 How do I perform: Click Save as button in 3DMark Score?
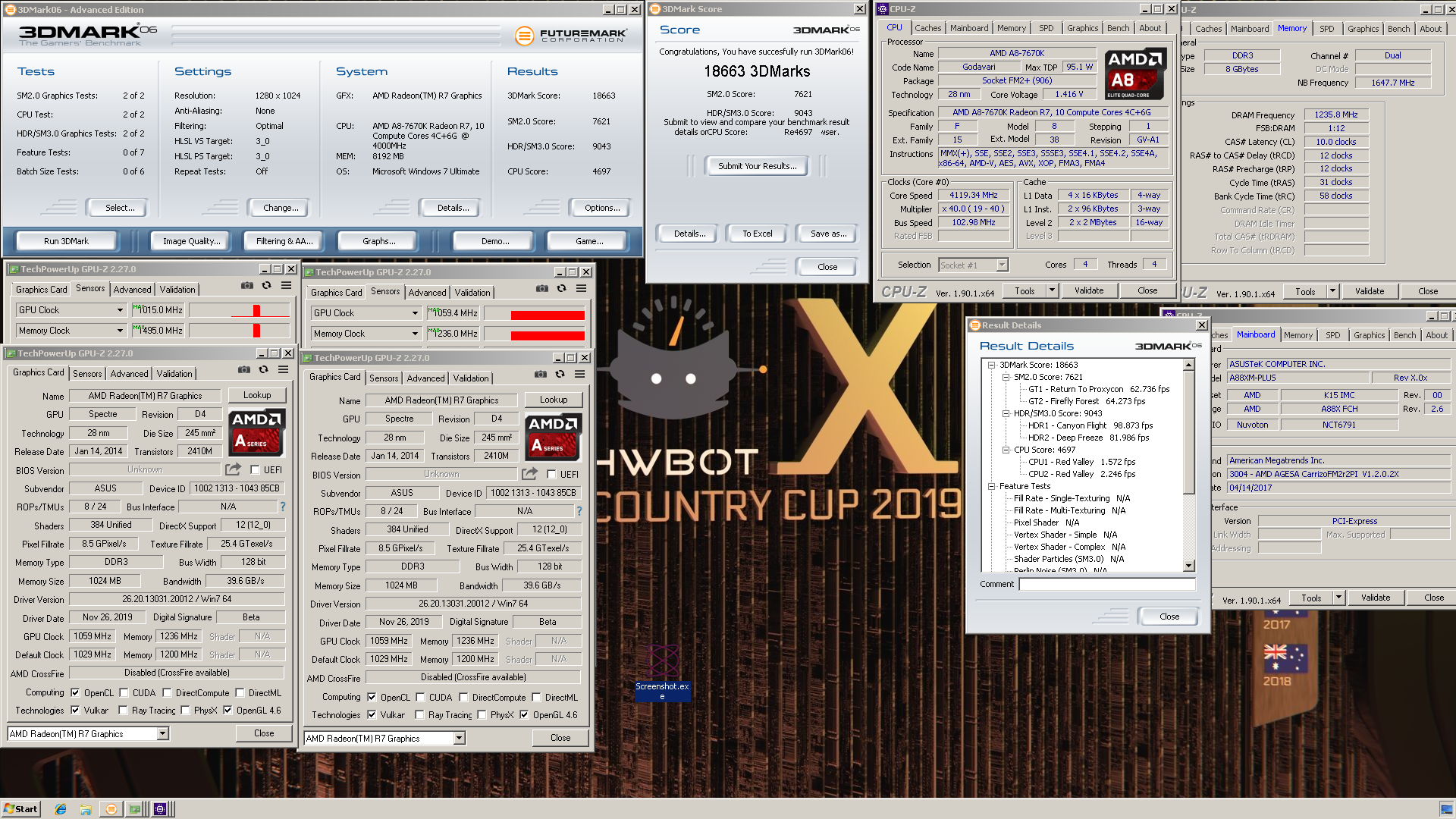828,234
